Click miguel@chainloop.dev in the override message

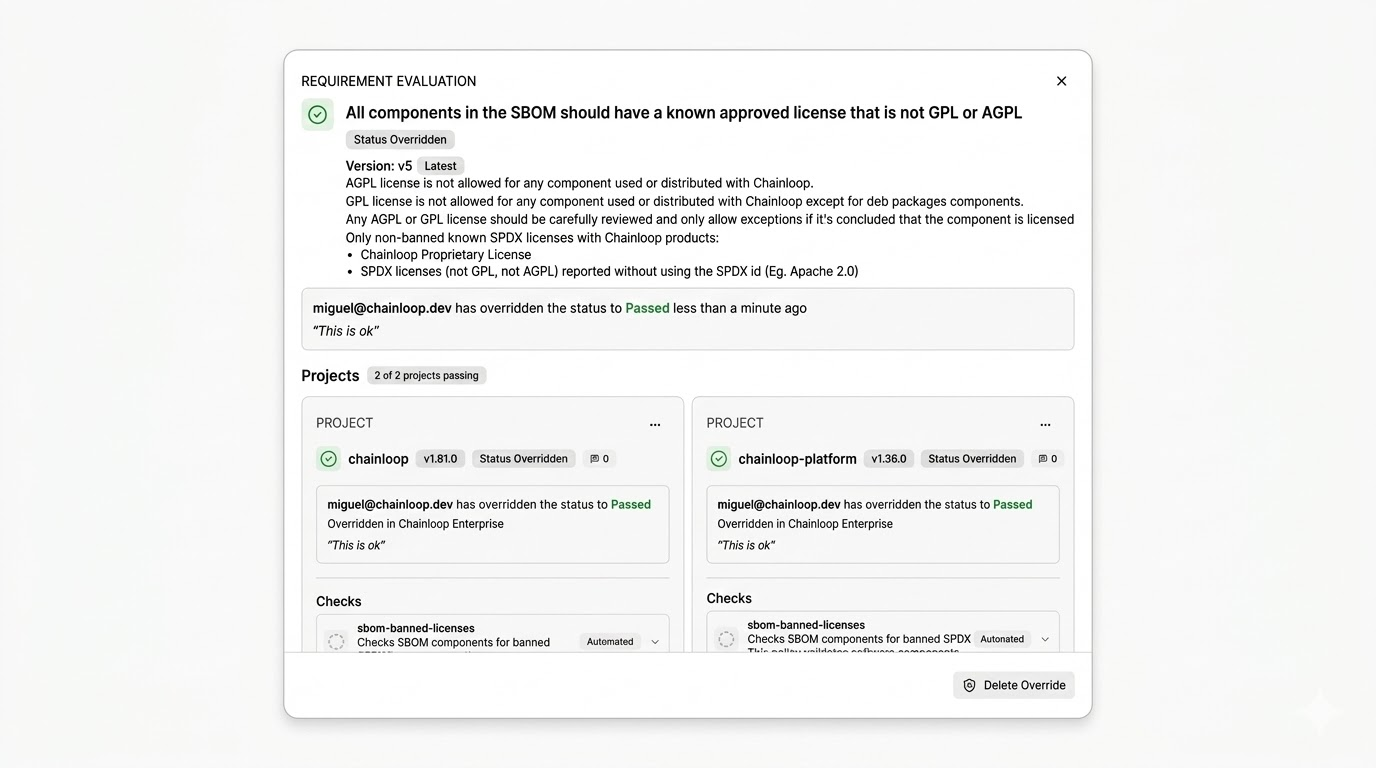point(380,307)
